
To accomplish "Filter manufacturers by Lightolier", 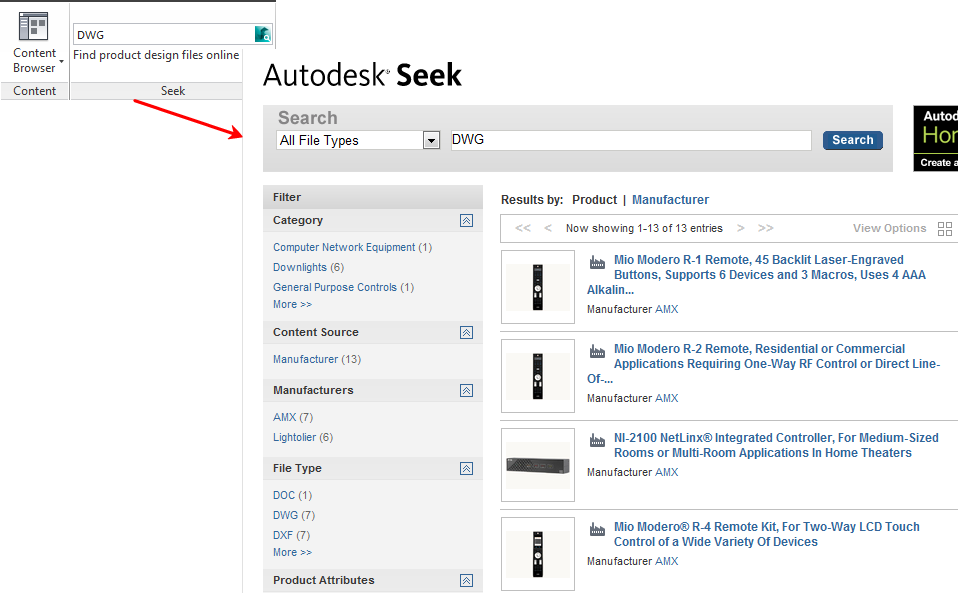I will [x=294, y=437].
